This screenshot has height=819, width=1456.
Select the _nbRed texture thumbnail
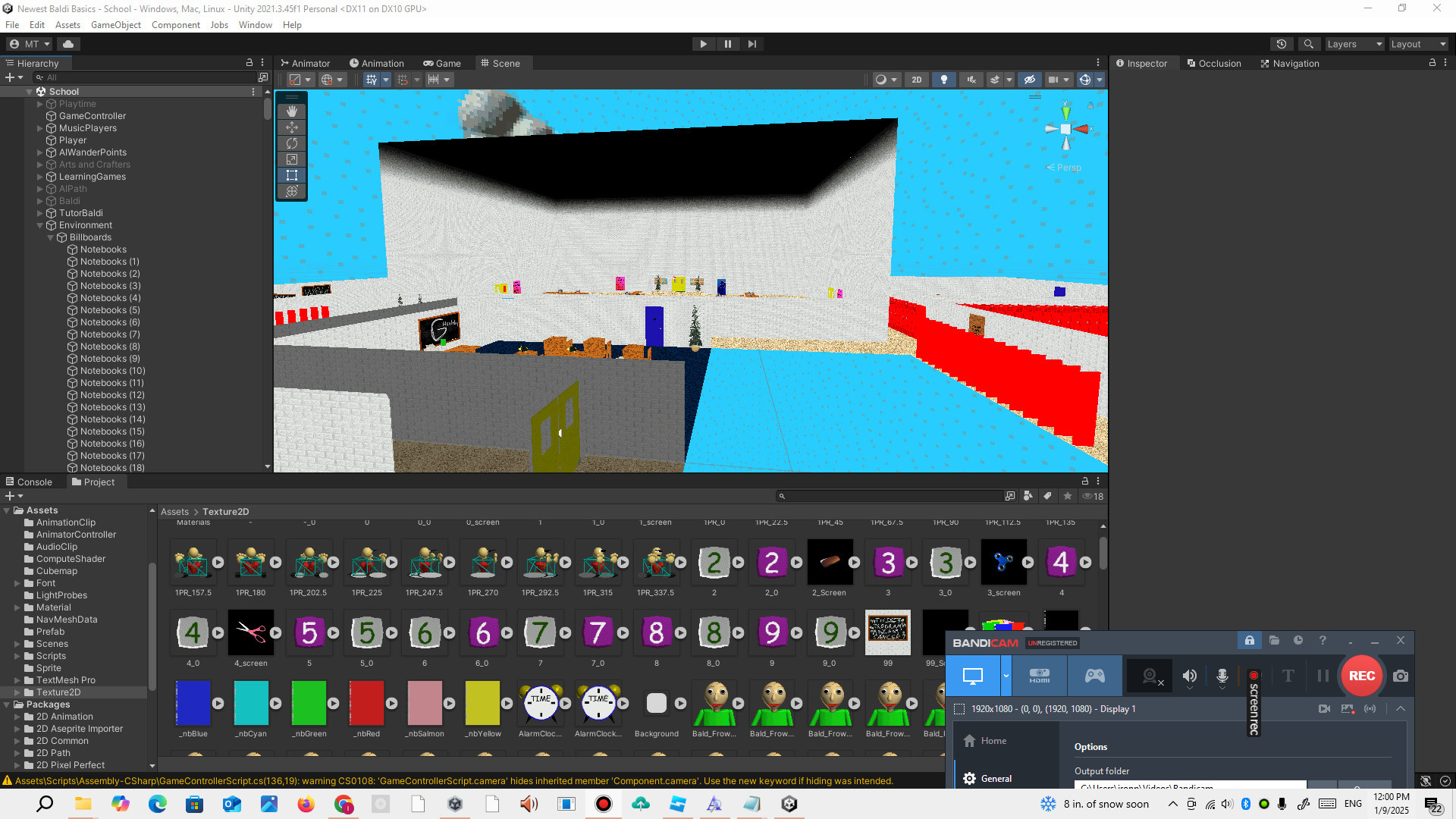pos(367,702)
